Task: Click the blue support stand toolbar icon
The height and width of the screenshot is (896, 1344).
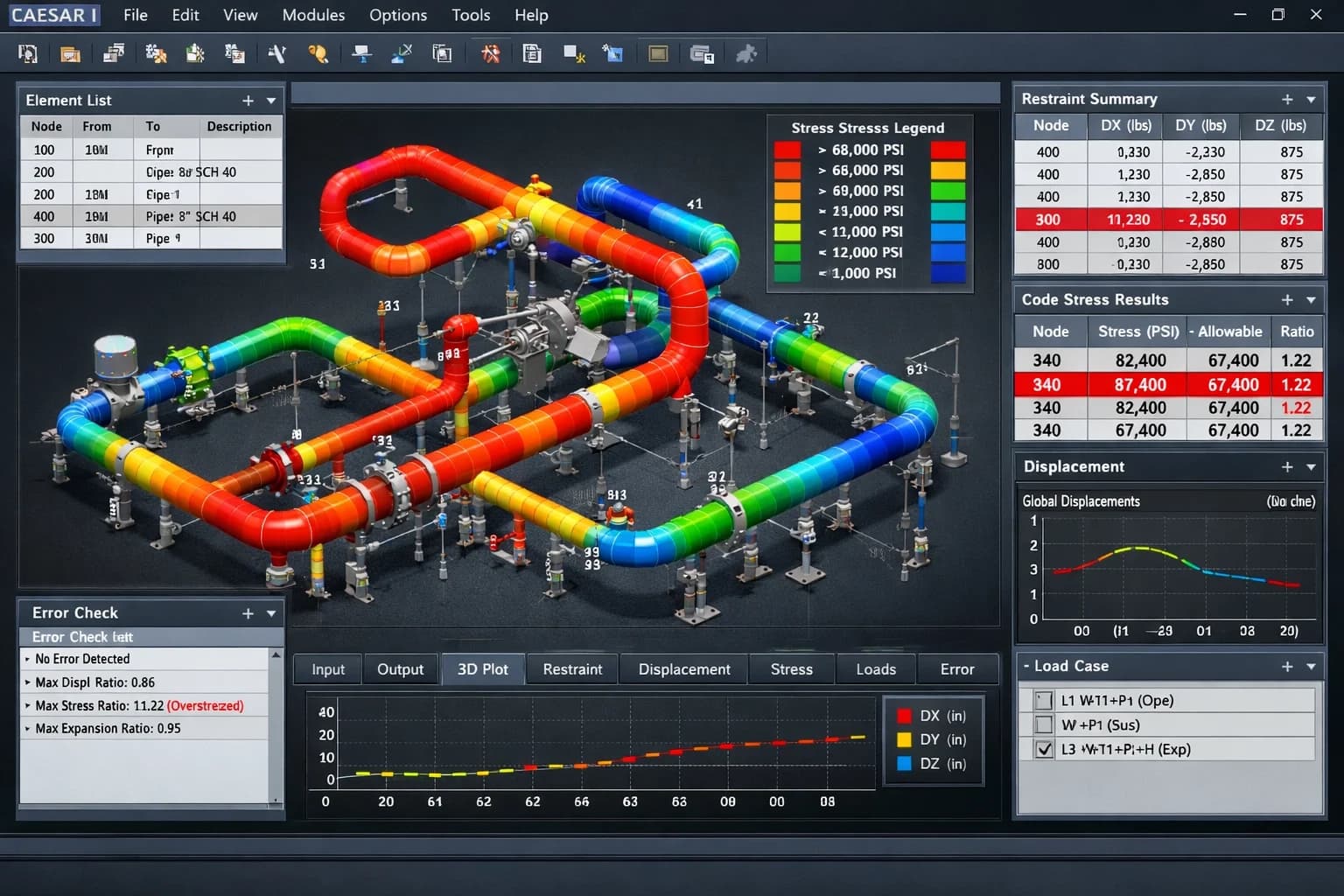Action: coord(361,54)
